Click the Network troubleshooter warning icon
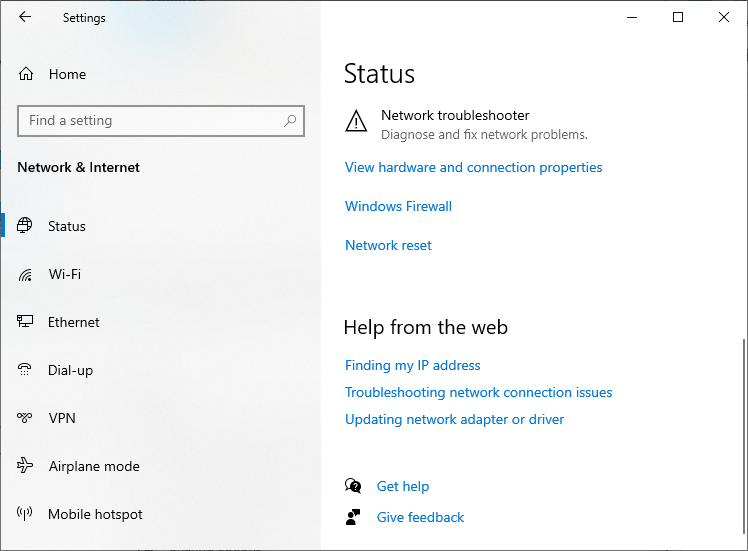Screen dimensions: 748x551 [x=356, y=122]
